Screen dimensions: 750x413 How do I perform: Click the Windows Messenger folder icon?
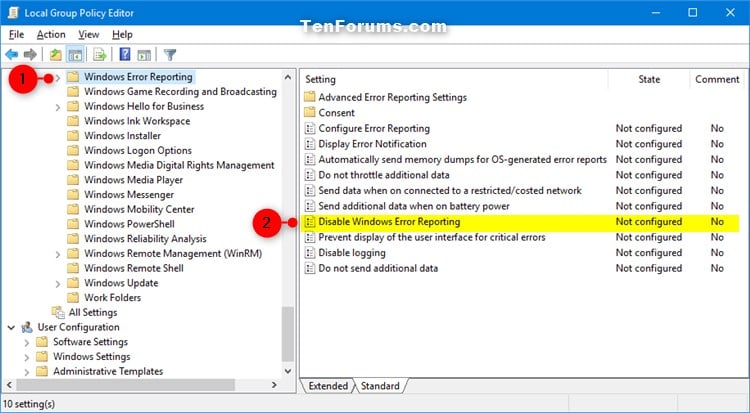pos(73,195)
